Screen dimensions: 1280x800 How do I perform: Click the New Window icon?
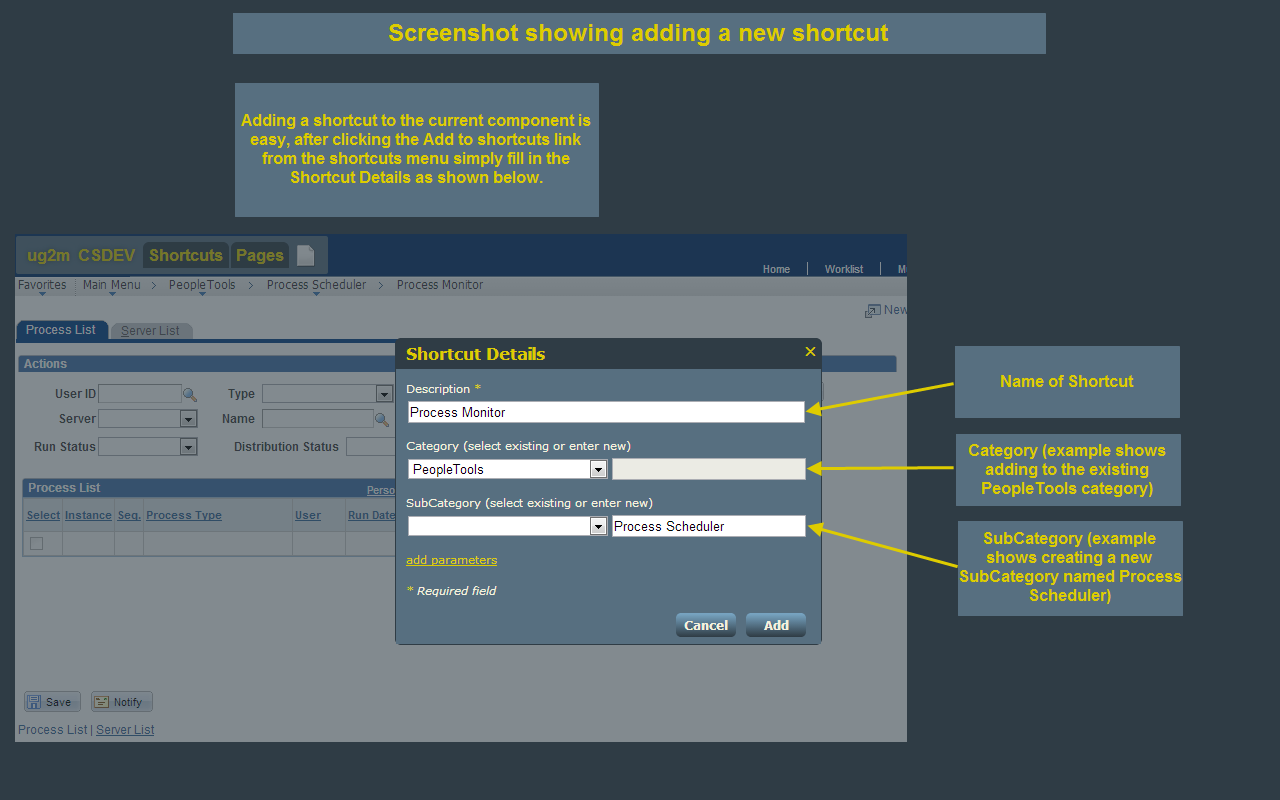[873, 310]
